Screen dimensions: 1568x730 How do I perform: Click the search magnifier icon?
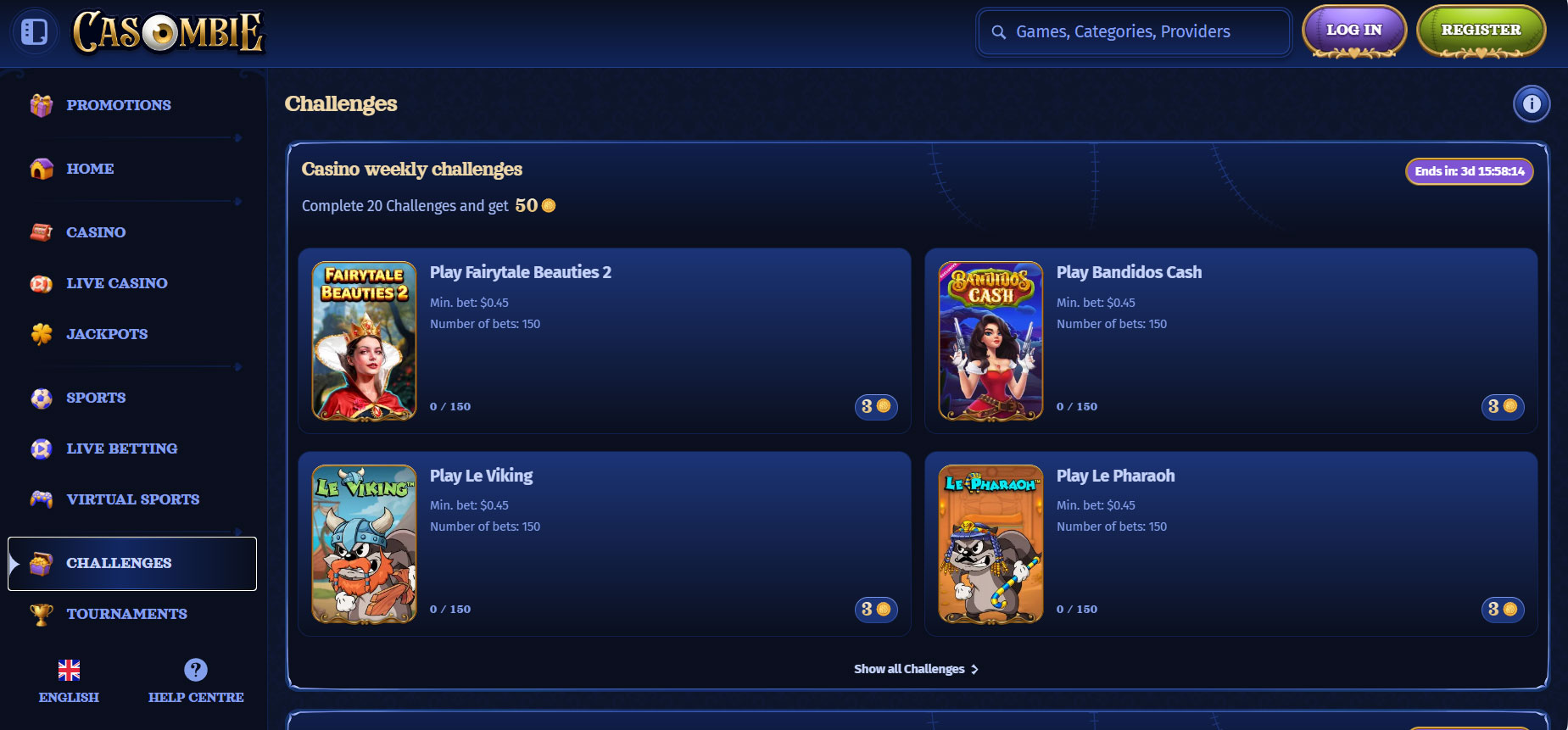(999, 32)
